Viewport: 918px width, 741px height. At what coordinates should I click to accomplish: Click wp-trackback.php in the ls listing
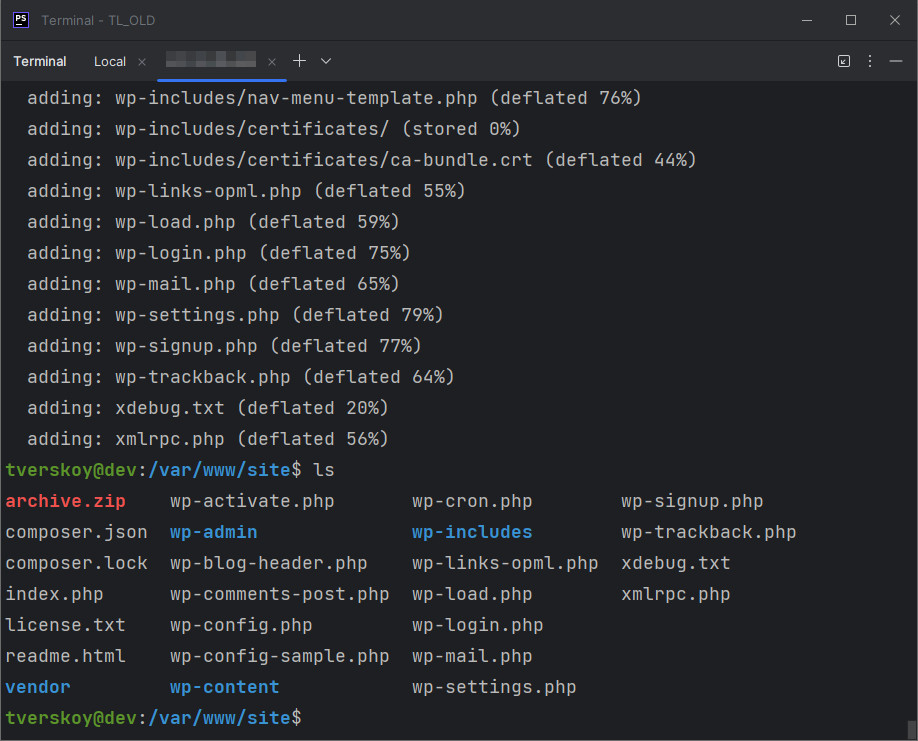[708, 532]
